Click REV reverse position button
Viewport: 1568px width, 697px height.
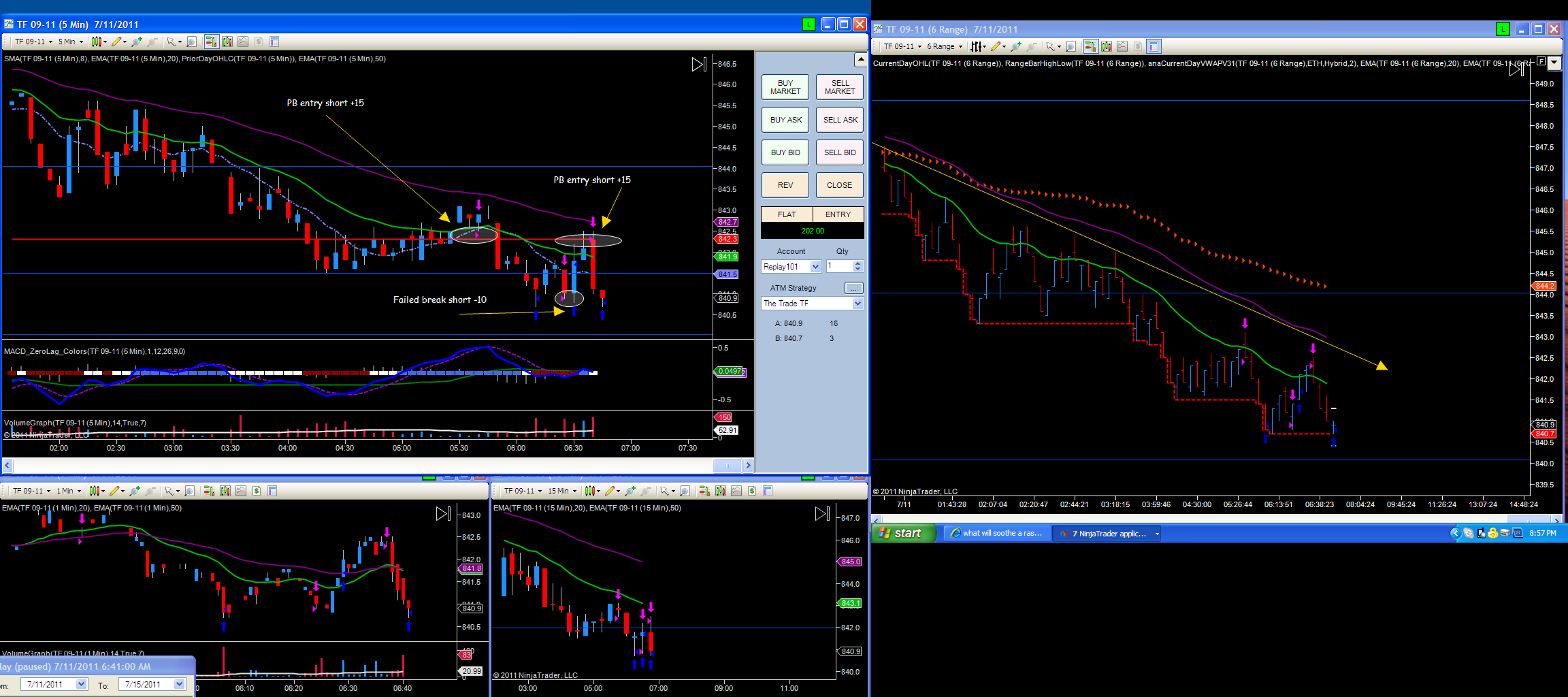(x=785, y=185)
